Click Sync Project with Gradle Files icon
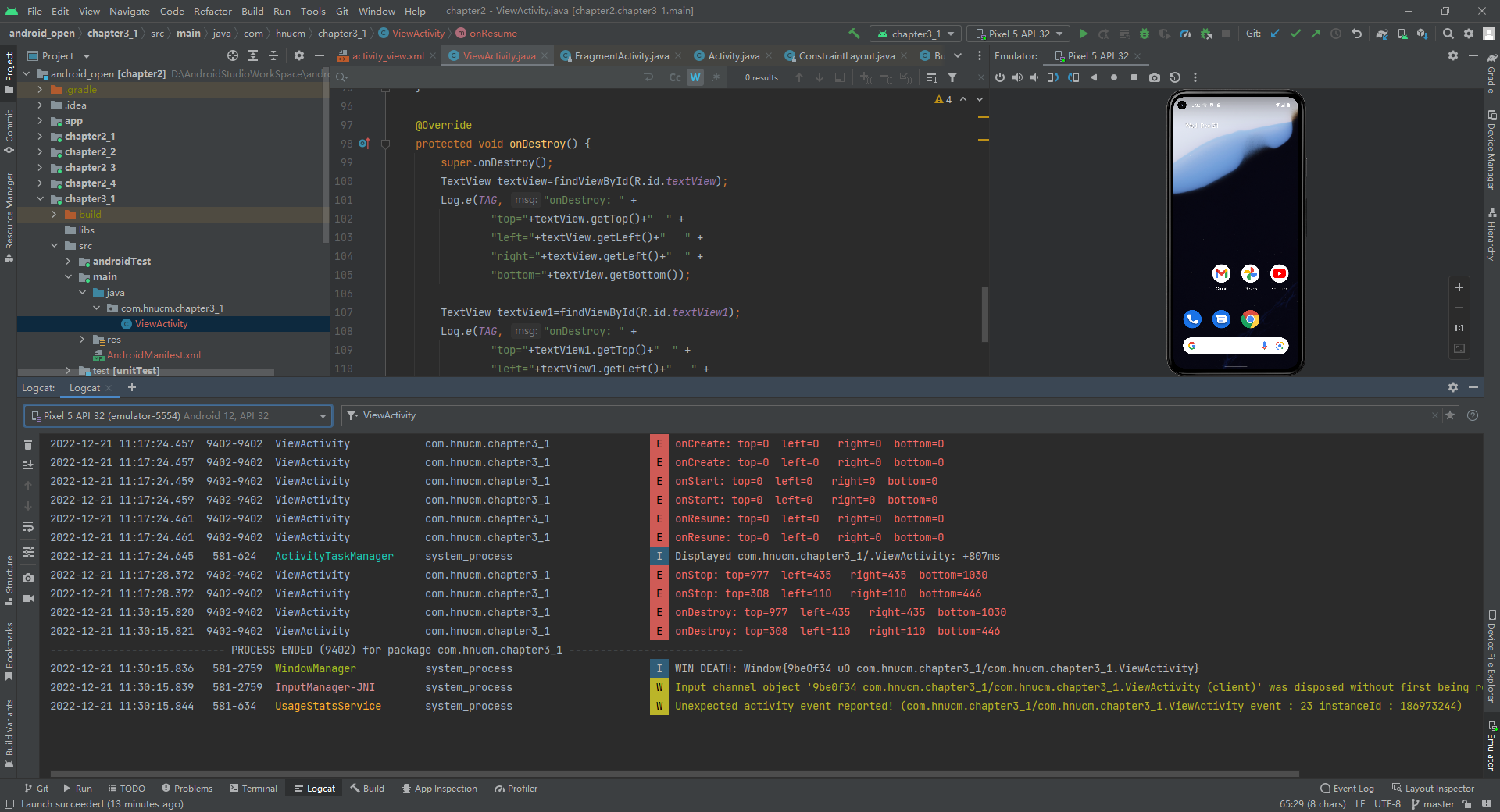The height and width of the screenshot is (812, 1500). coord(1382,34)
